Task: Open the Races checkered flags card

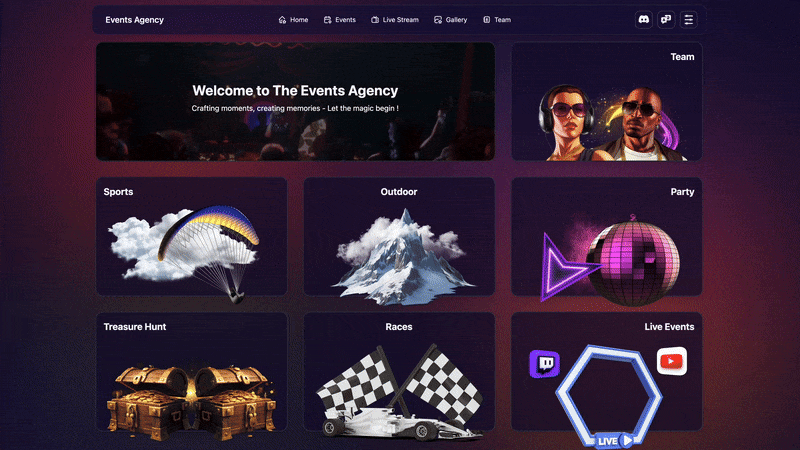Action: [x=399, y=371]
